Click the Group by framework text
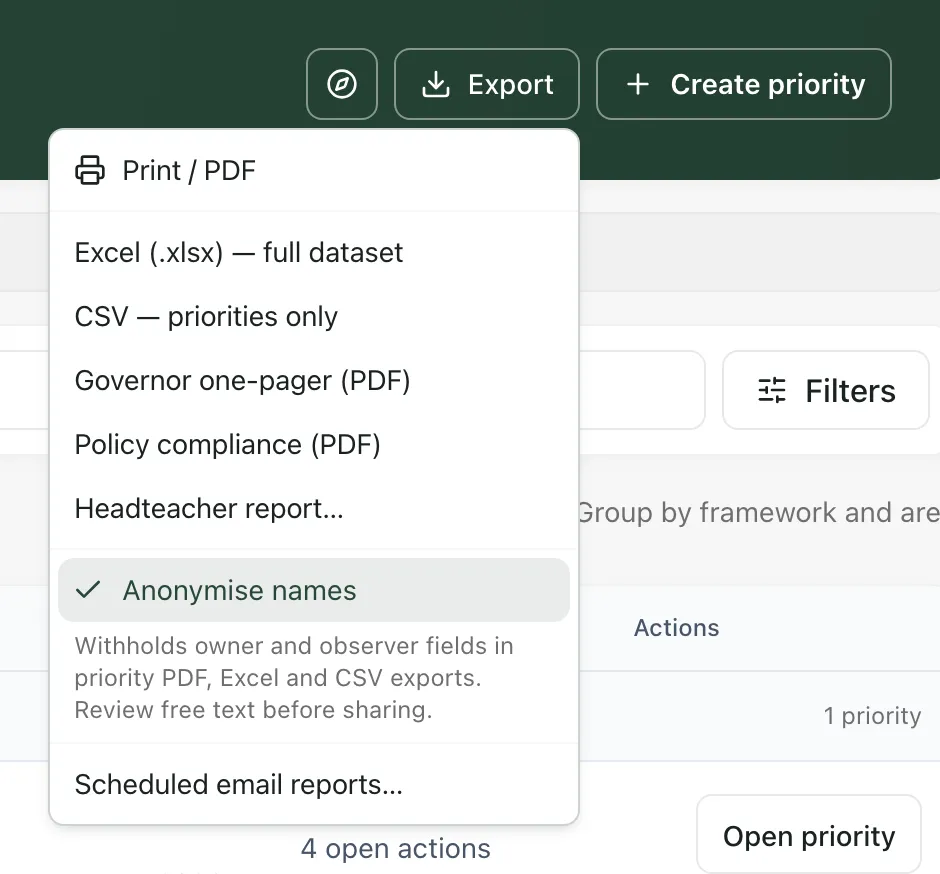The height and width of the screenshot is (874, 940). click(x=758, y=513)
